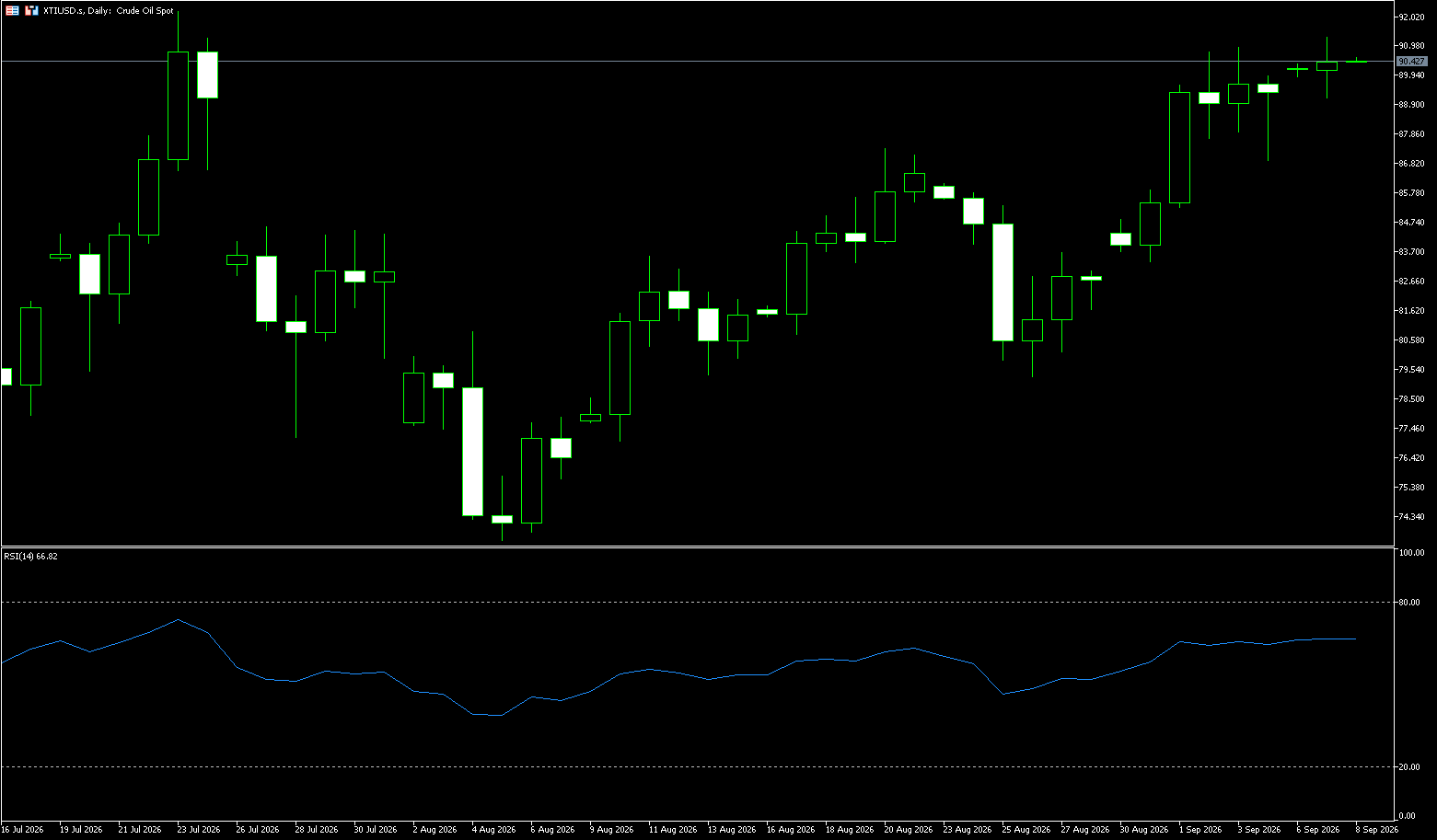
Task: Click the 16 Jul 2026 date label
Action: point(22,829)
